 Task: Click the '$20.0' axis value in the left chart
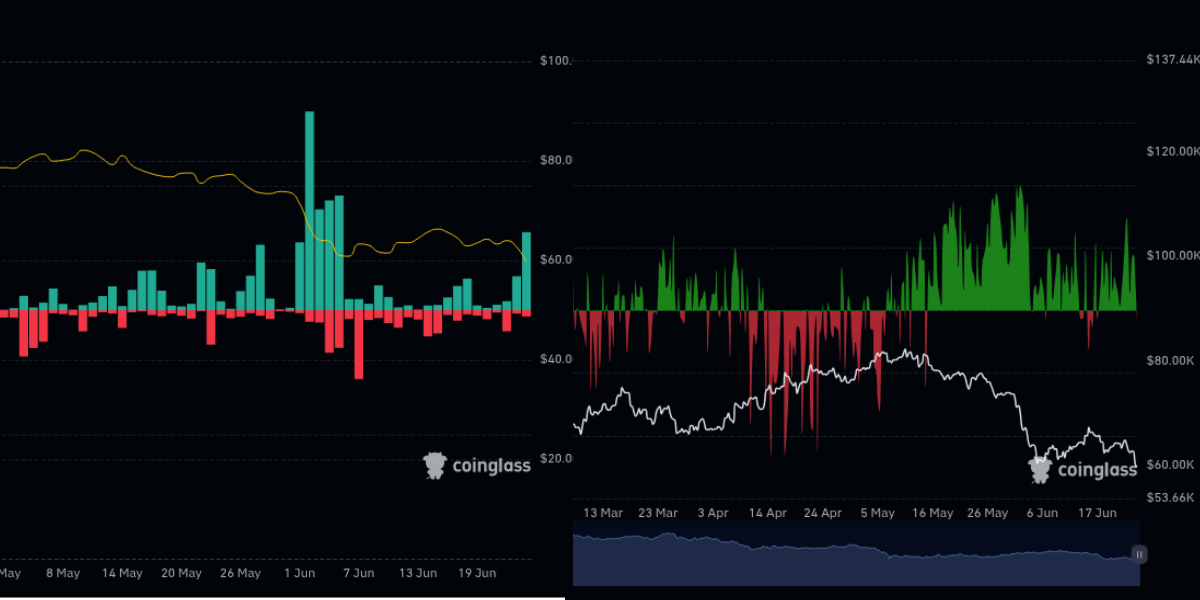click(x=555, y=458)
